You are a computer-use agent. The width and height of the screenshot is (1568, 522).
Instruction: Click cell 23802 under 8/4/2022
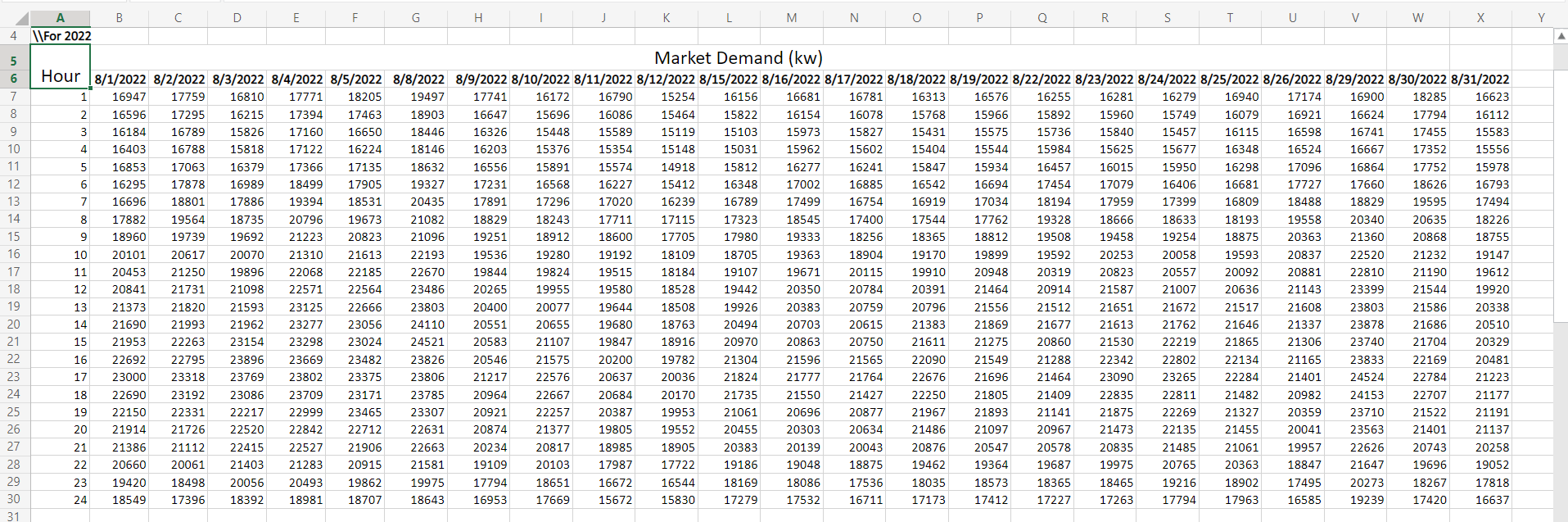click(297, 377)
